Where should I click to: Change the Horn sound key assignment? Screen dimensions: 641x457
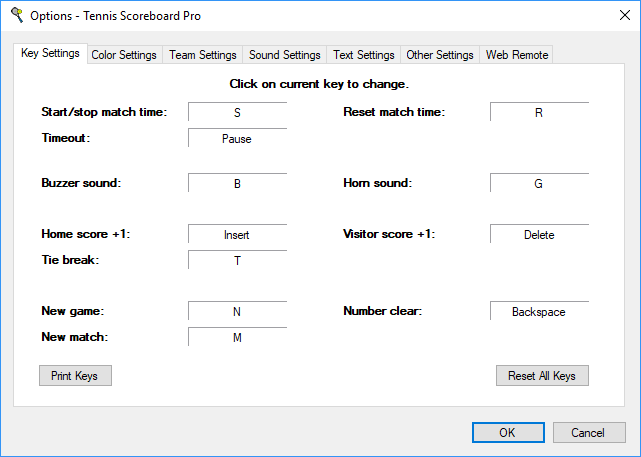point(539,184)
